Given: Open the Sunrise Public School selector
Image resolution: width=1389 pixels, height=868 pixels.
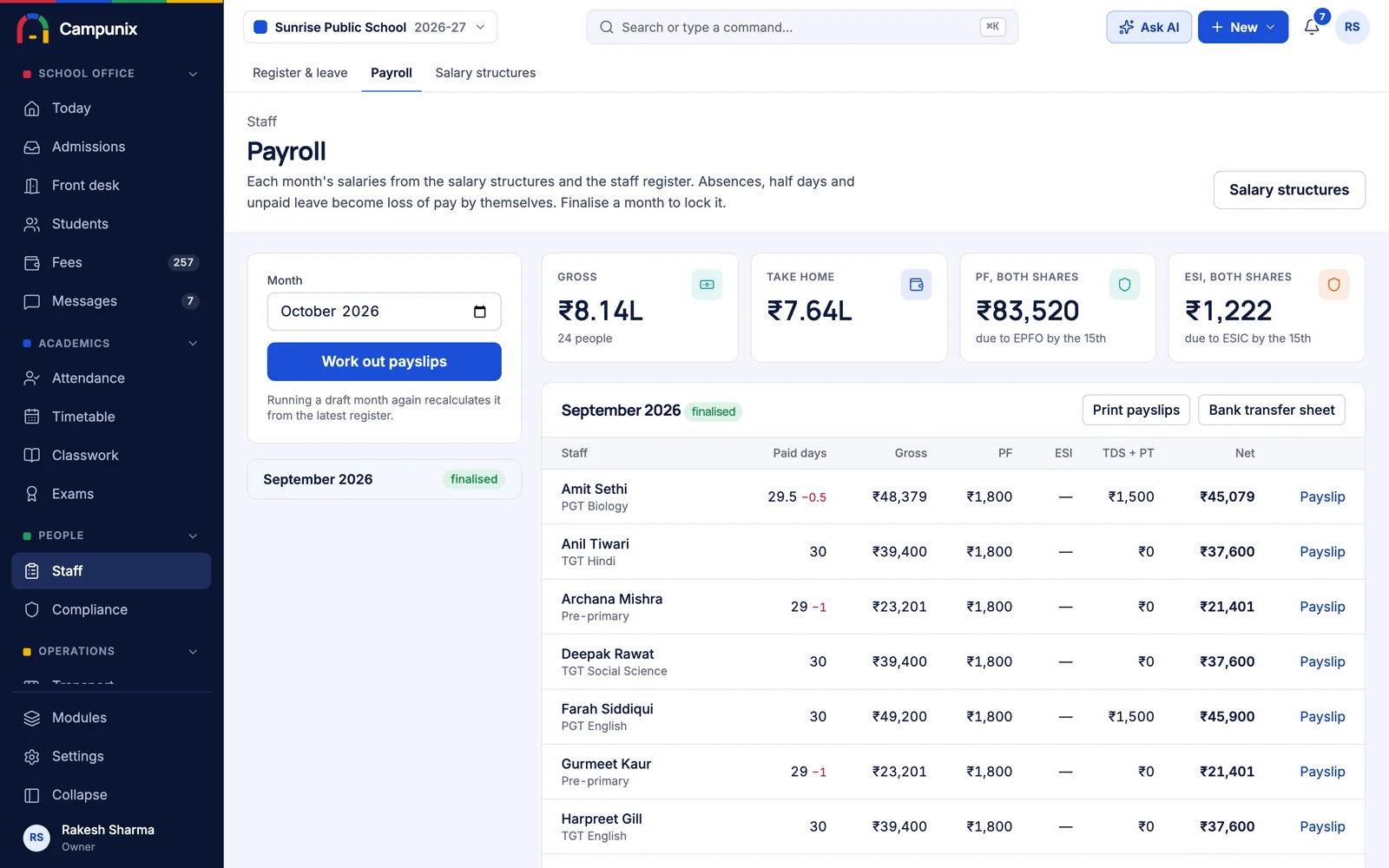Looking at the screenshot, I should pyautogui.click(x=370, y=27).
